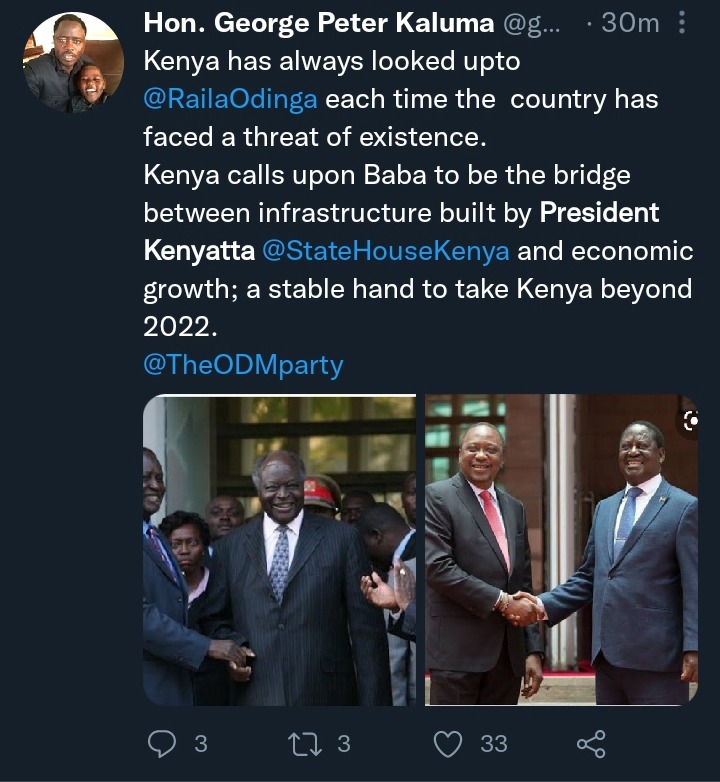Viewport: 720px width, 782px height.
Task: Retweet using the retweet arrows icon
Action: (305, 744)
